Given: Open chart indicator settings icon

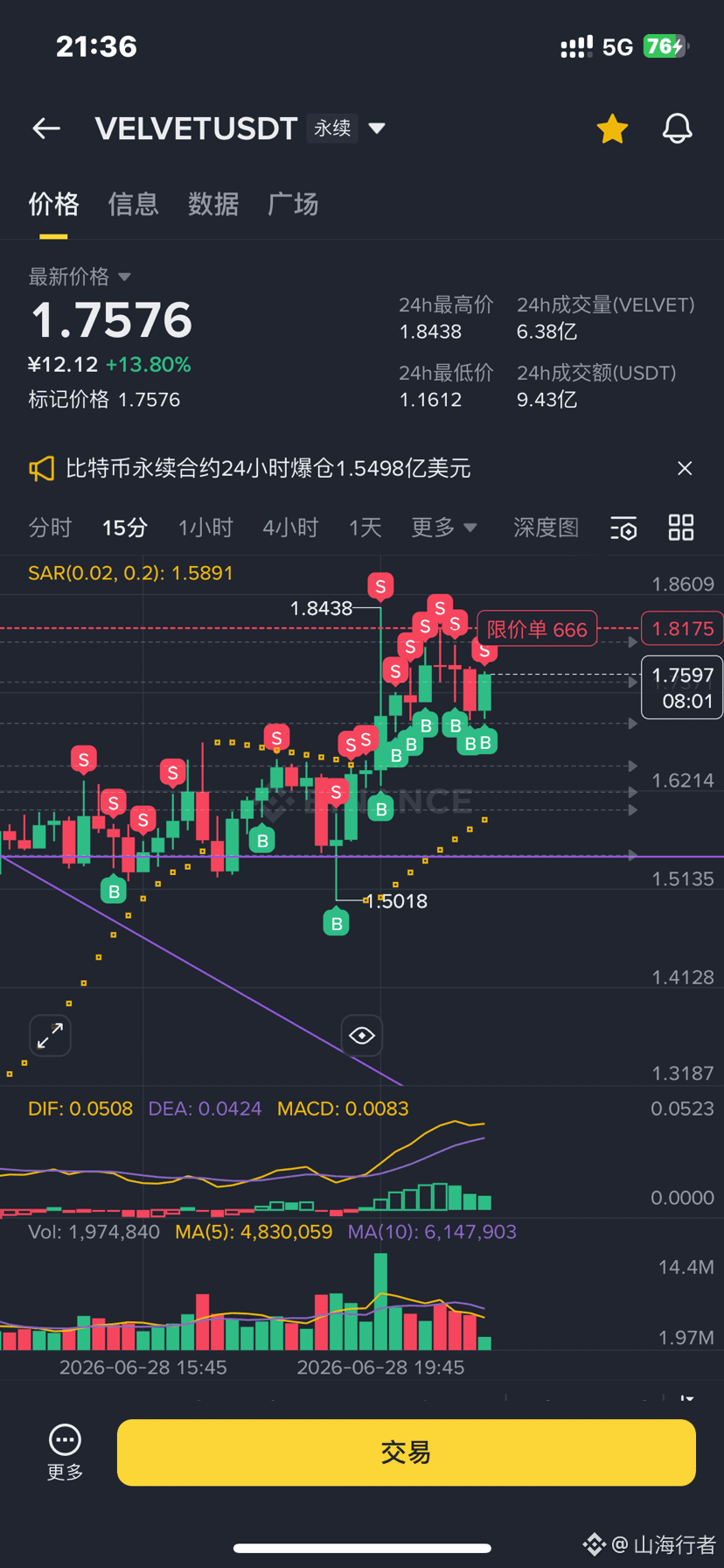Looking at the screenshot, I should tap(623, 528).
